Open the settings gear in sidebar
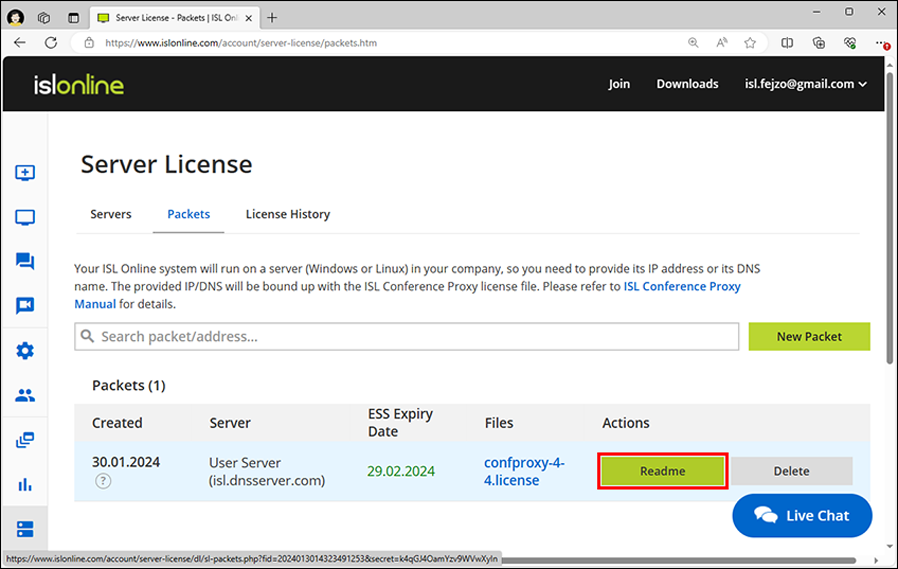The width and height of the screenshot is (898, 569). pos(25,351)
